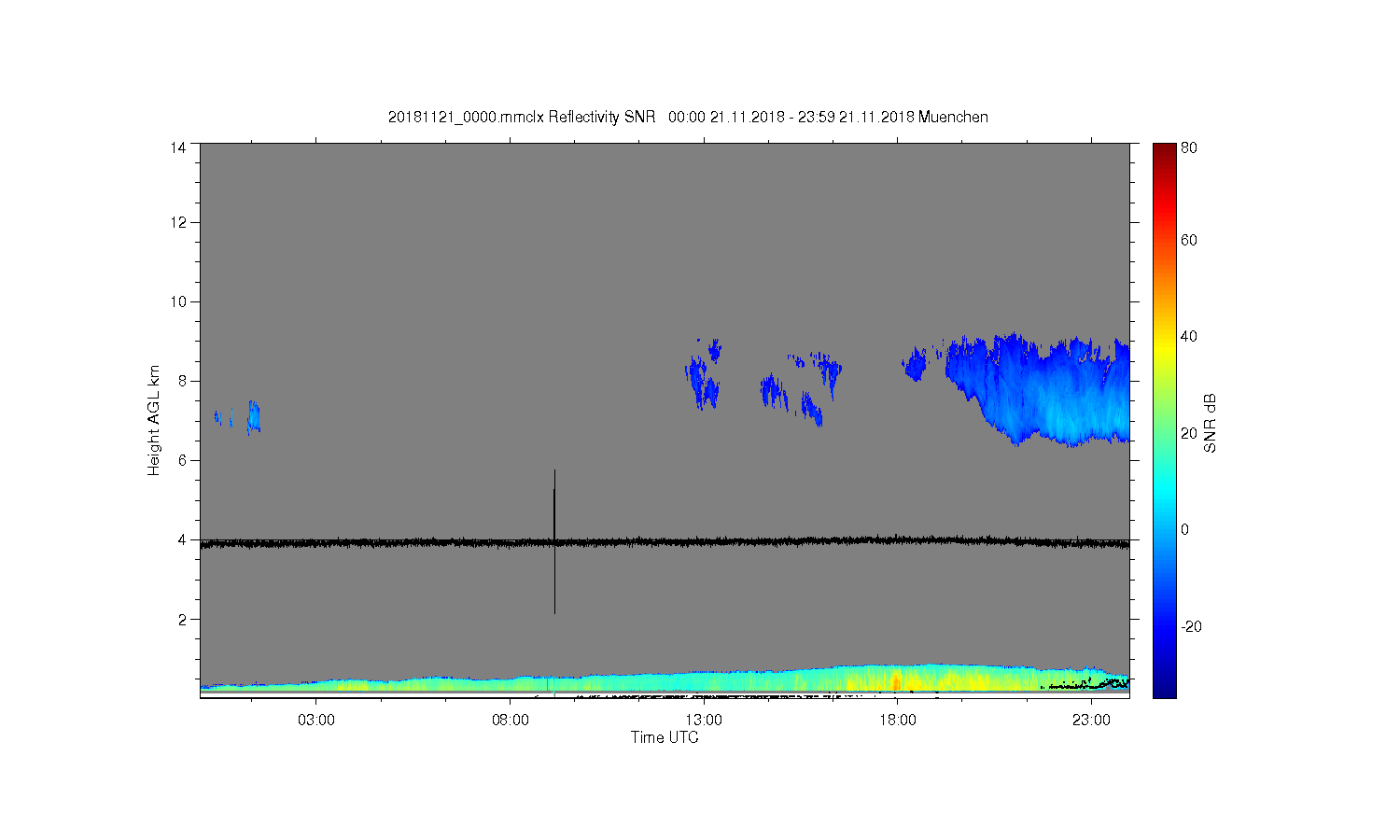Click the height tick label 10
The width and height of the screenshot is (1400, 840).
tap(177, 301)
